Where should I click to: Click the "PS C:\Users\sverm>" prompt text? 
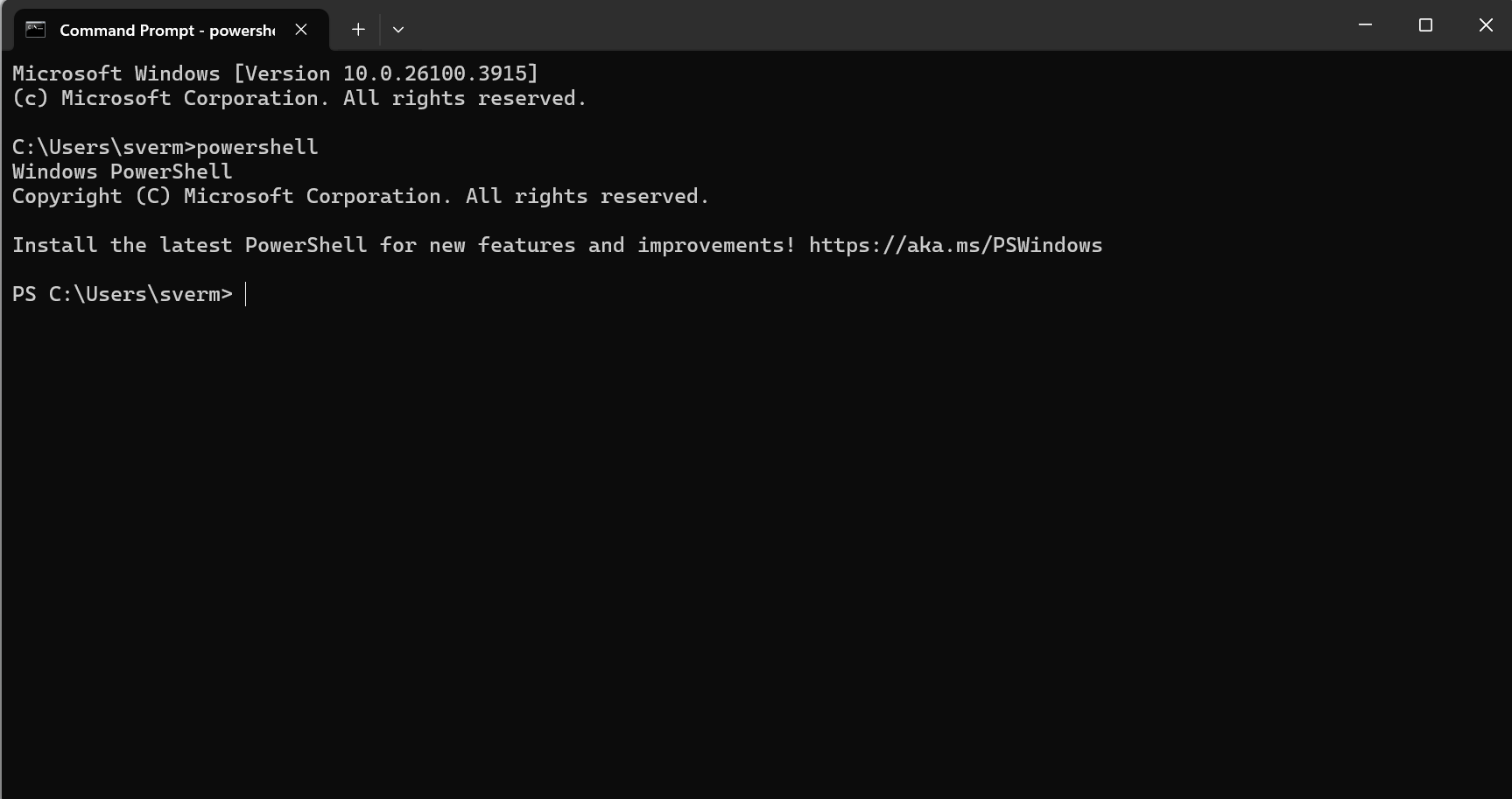[123, 294]
